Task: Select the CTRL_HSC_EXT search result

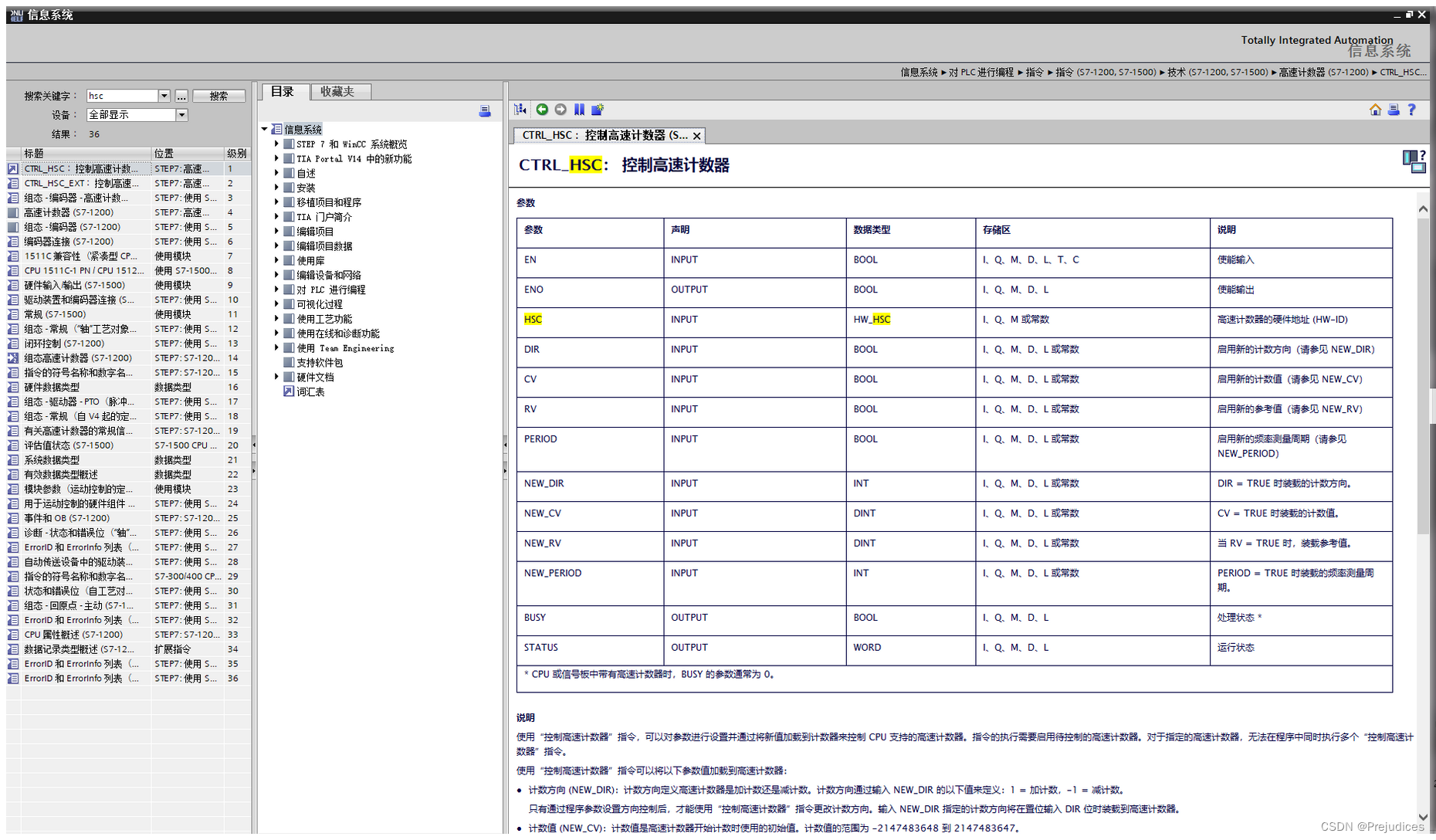Action: coord(128,183)
